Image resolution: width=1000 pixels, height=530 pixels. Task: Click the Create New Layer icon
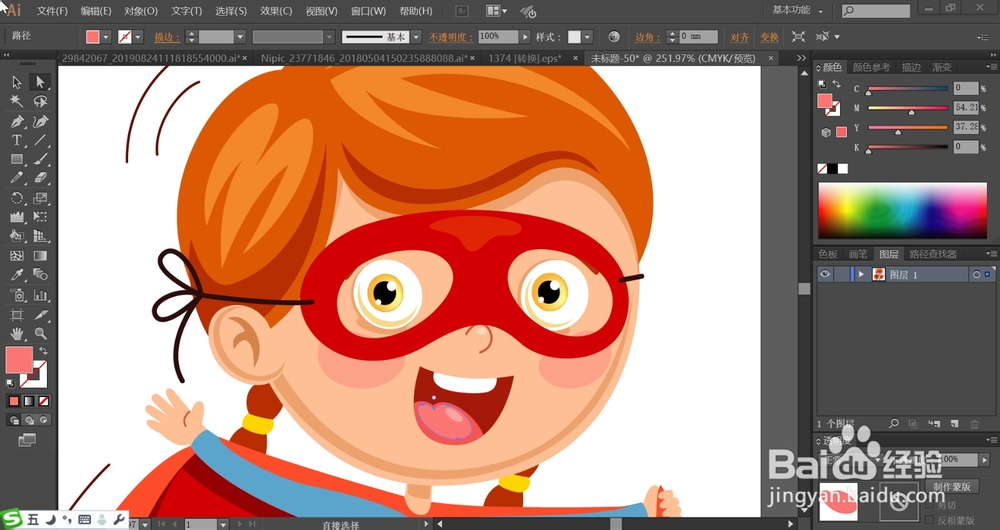954,423
